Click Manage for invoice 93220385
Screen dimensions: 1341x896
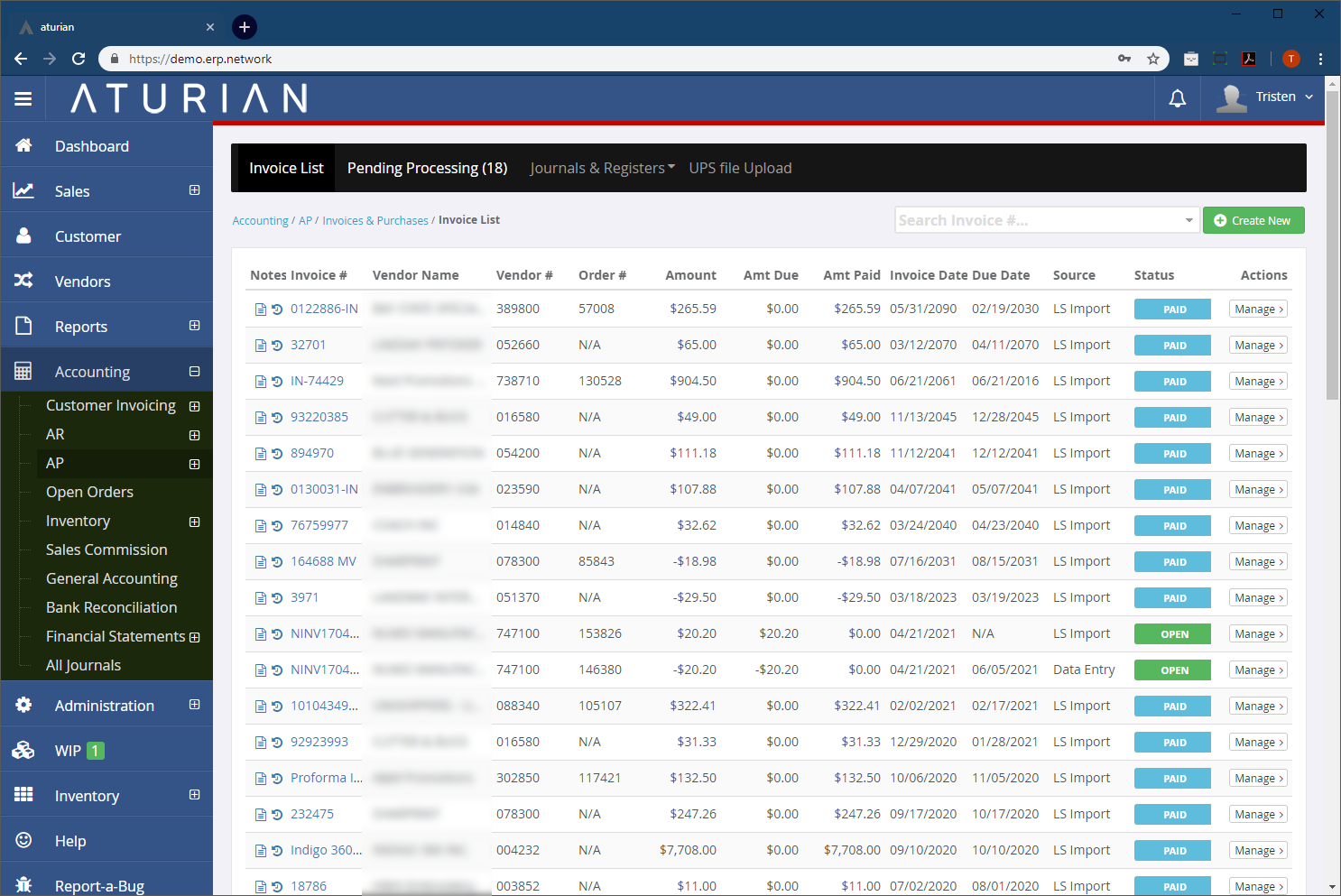point(1258,418)
